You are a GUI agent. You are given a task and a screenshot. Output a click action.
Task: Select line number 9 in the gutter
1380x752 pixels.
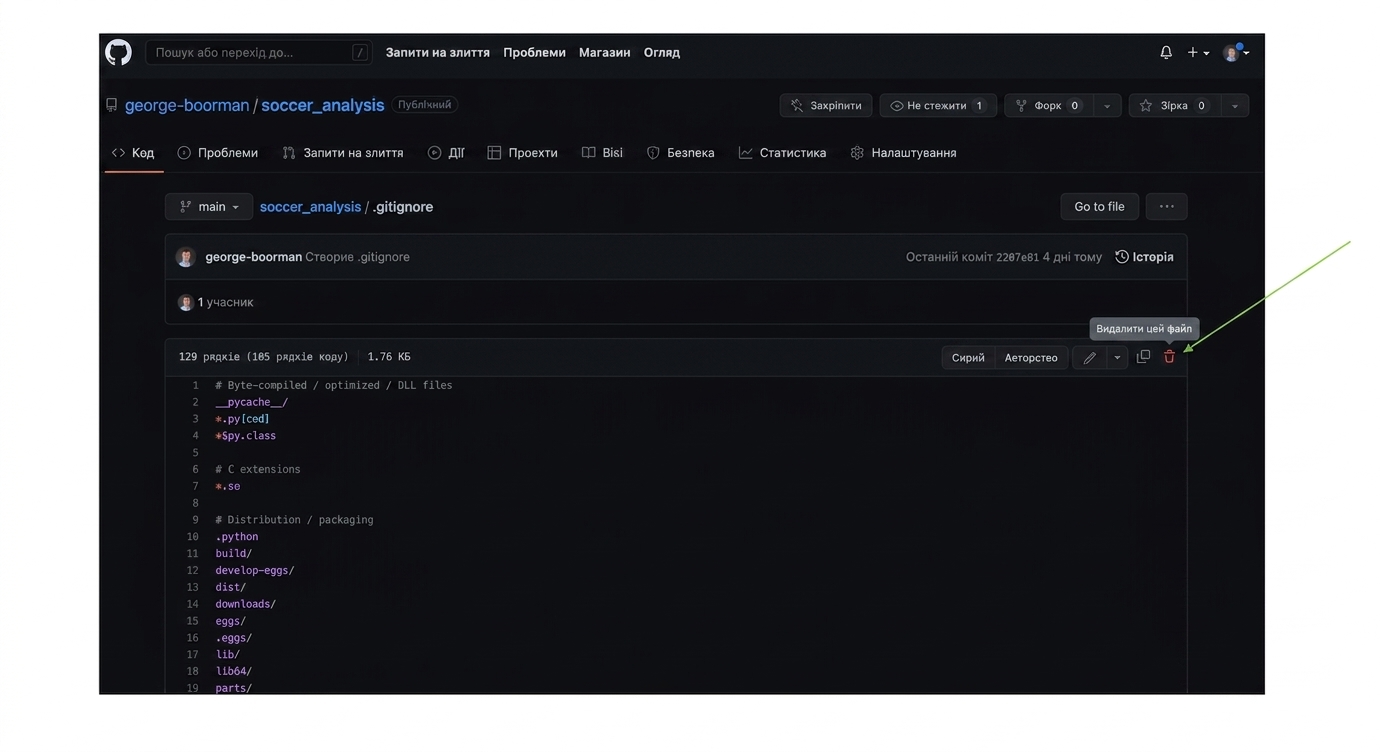point(195,520)
